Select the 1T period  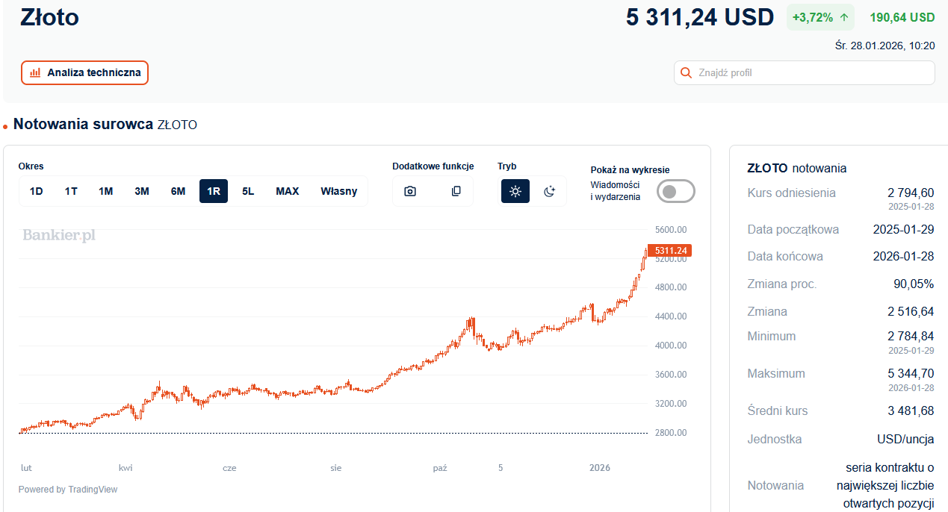coord(71,191)
